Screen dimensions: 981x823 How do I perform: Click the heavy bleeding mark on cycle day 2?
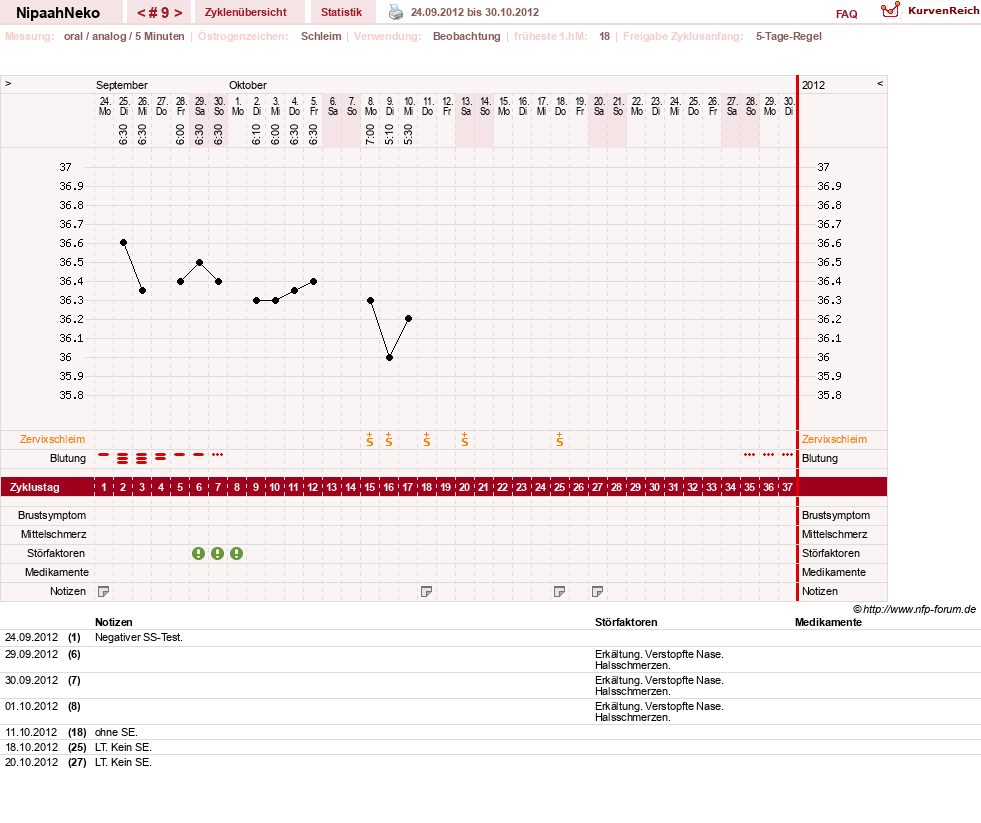coord(123,458)
